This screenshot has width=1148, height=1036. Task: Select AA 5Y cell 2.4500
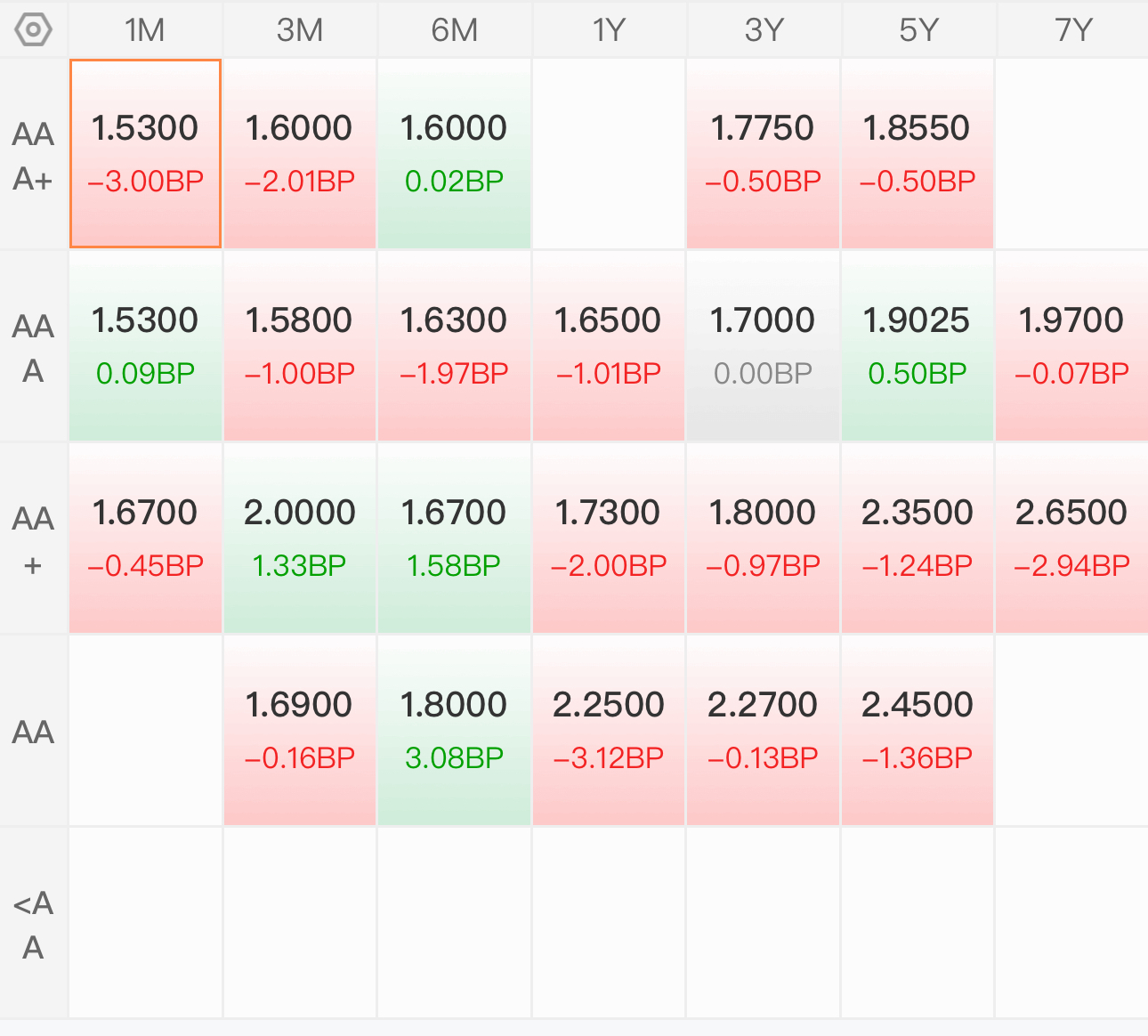(x=918, y=731)
